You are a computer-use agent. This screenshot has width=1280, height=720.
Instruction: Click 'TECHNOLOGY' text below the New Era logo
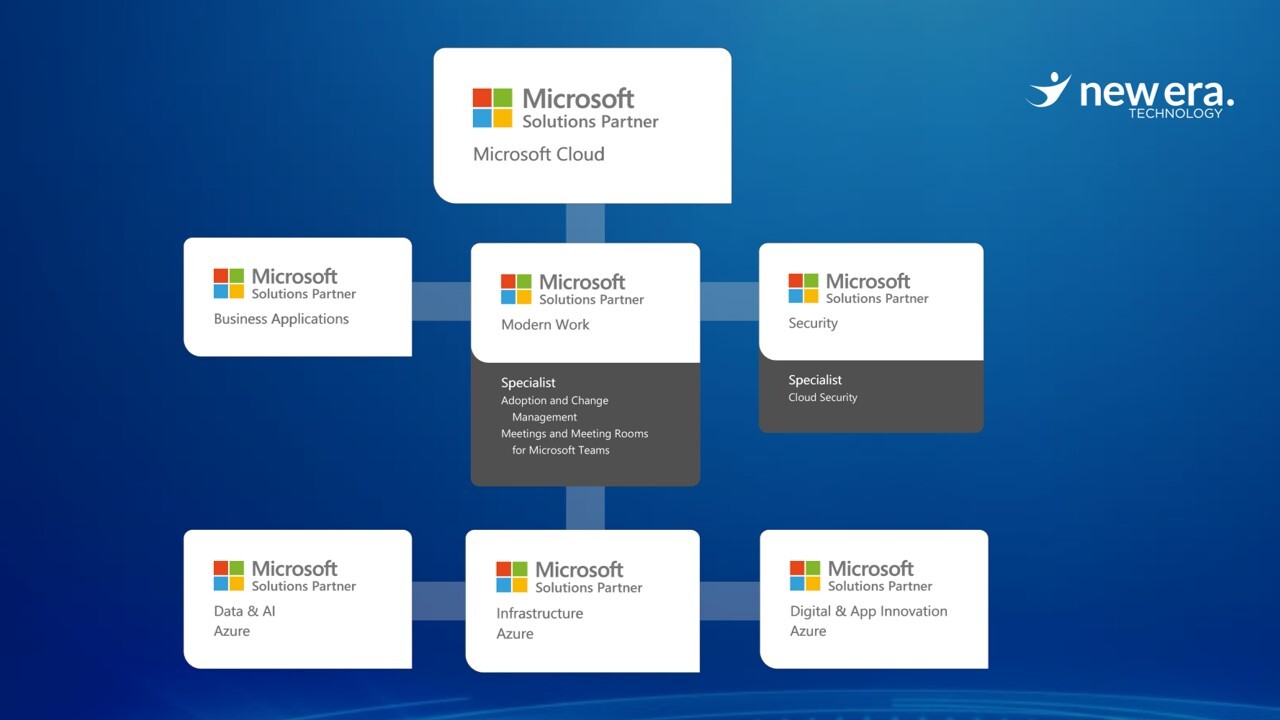(1175, 113)
